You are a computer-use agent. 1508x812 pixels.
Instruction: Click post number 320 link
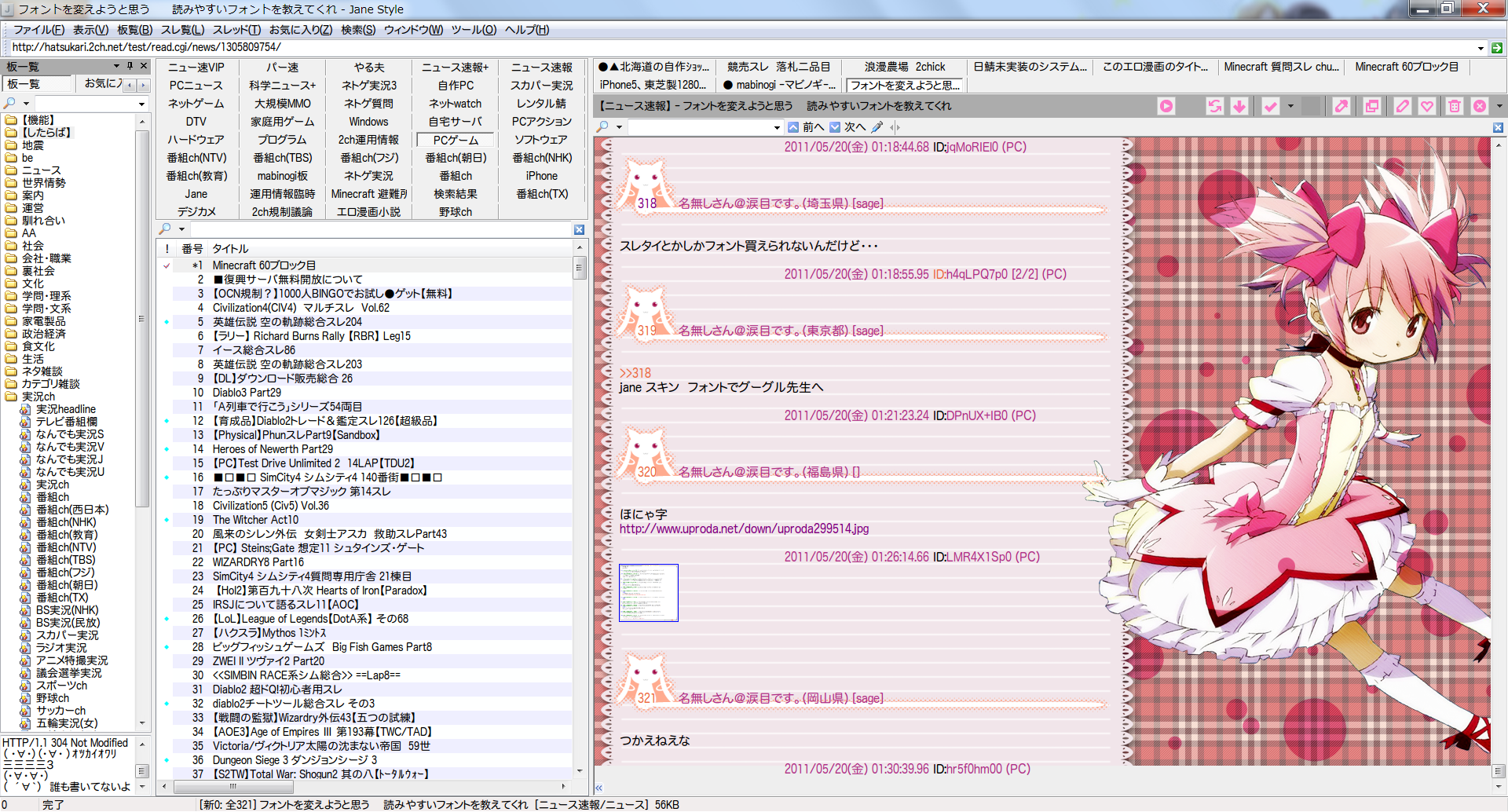click(646, 472)
